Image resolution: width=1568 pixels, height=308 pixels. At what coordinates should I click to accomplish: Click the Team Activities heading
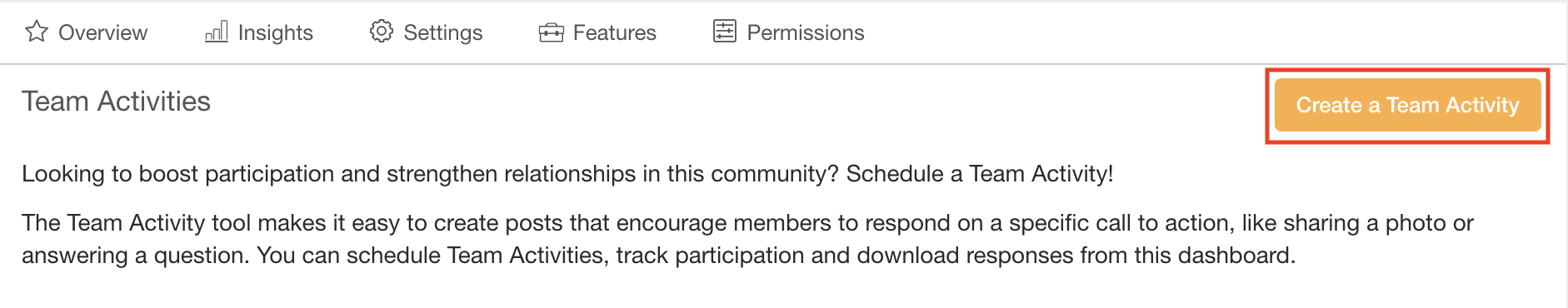click(116, 102)
